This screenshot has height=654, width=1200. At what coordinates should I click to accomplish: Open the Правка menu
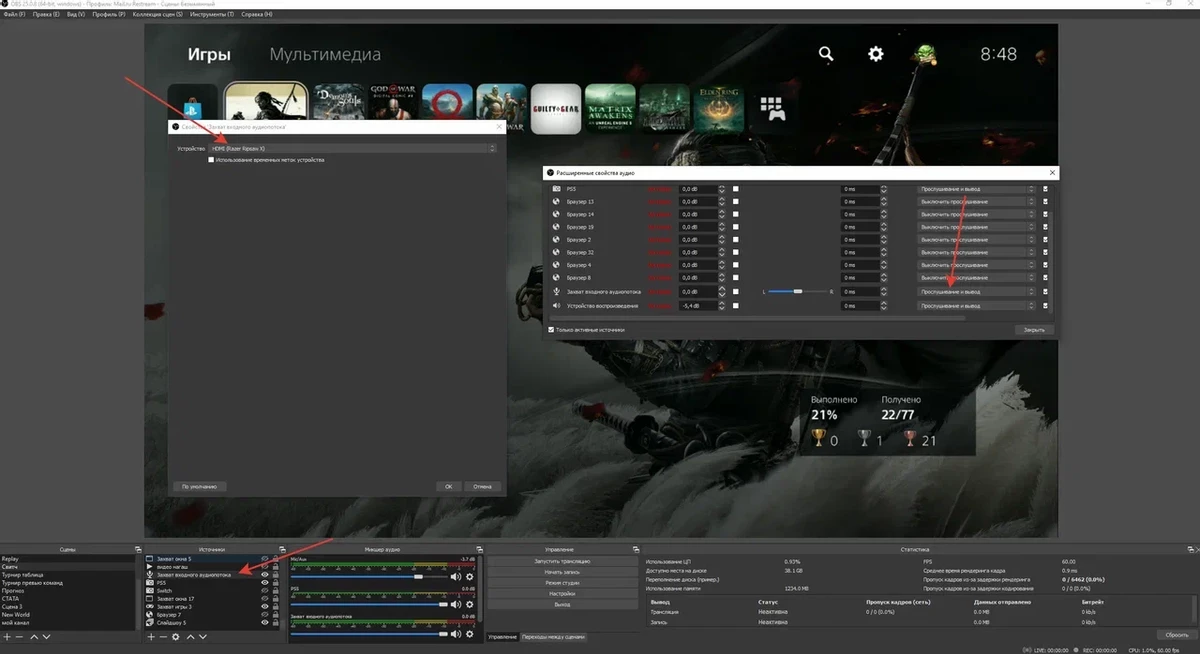(46, 14)
